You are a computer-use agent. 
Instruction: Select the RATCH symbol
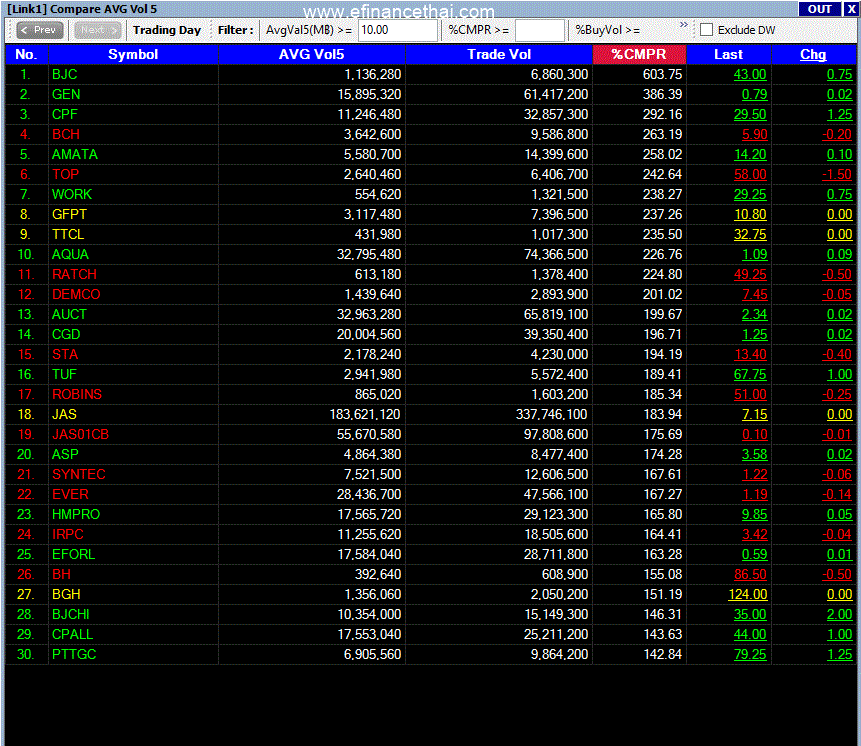[74, 274]
